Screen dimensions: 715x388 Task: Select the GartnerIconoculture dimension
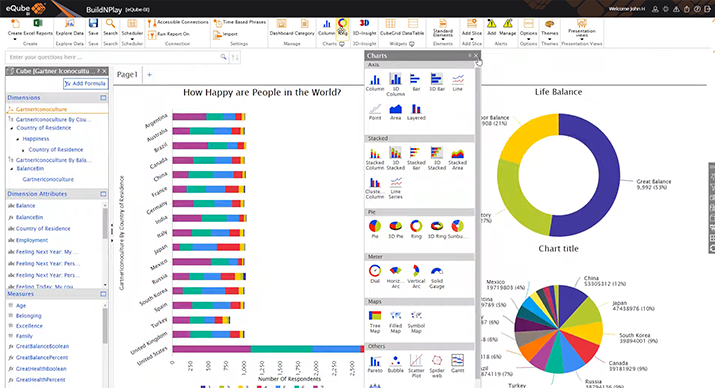(41, 109)
